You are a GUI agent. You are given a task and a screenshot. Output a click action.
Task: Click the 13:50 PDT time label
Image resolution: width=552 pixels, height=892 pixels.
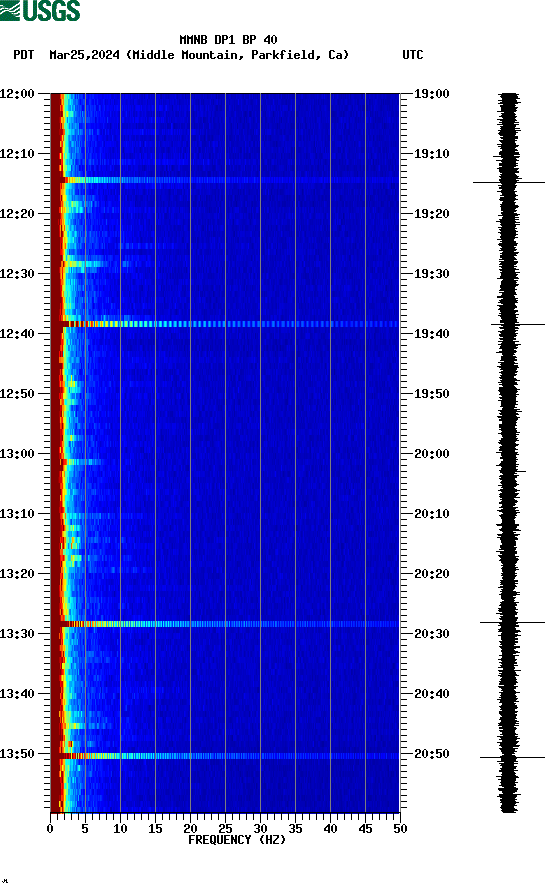click(17, 754)
